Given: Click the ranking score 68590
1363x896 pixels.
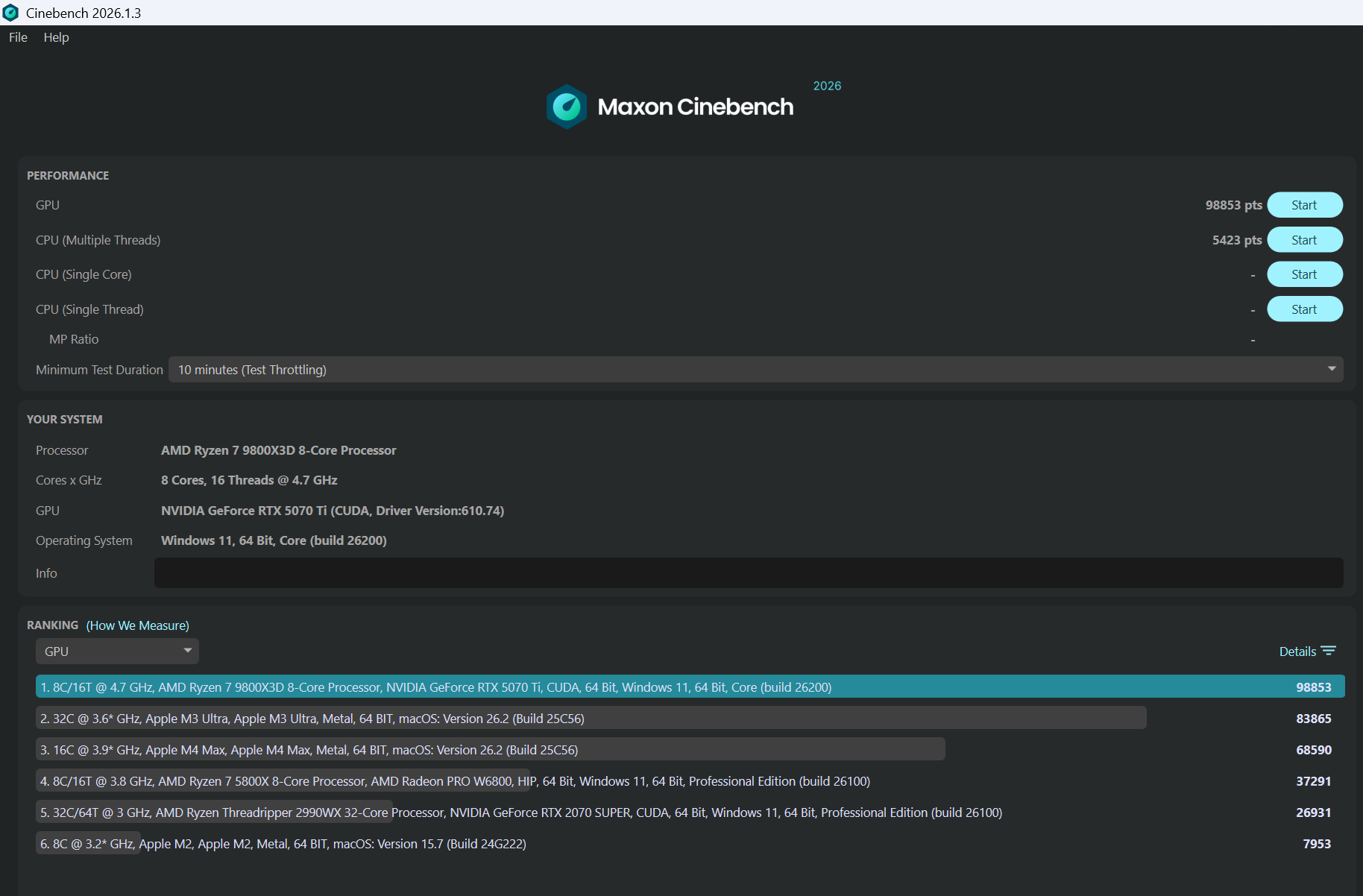Looking at the screenshot, I should [1314, 750].
